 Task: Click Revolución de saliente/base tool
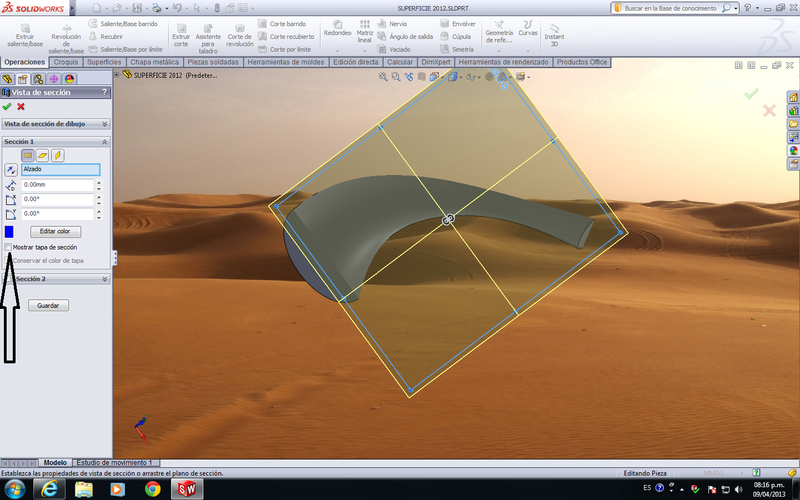click(x=66, y=38)
